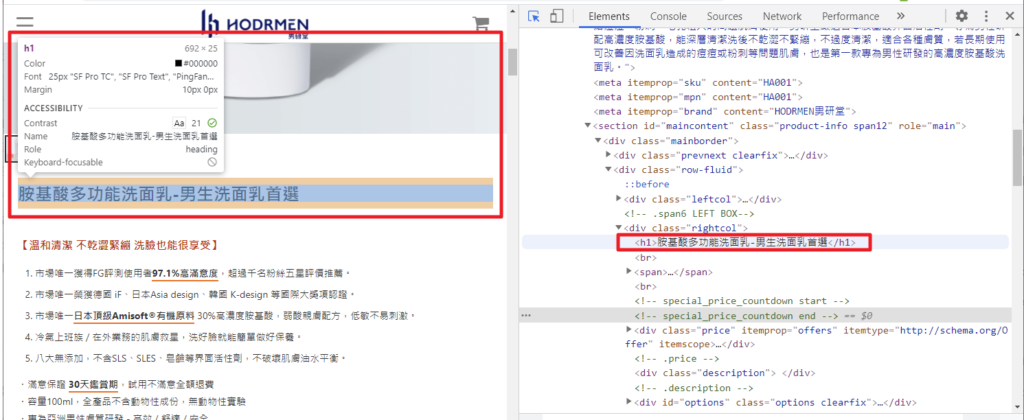
Task: Click the ellipsis beside special_price_countdown end
Action: tap(526, 315)
